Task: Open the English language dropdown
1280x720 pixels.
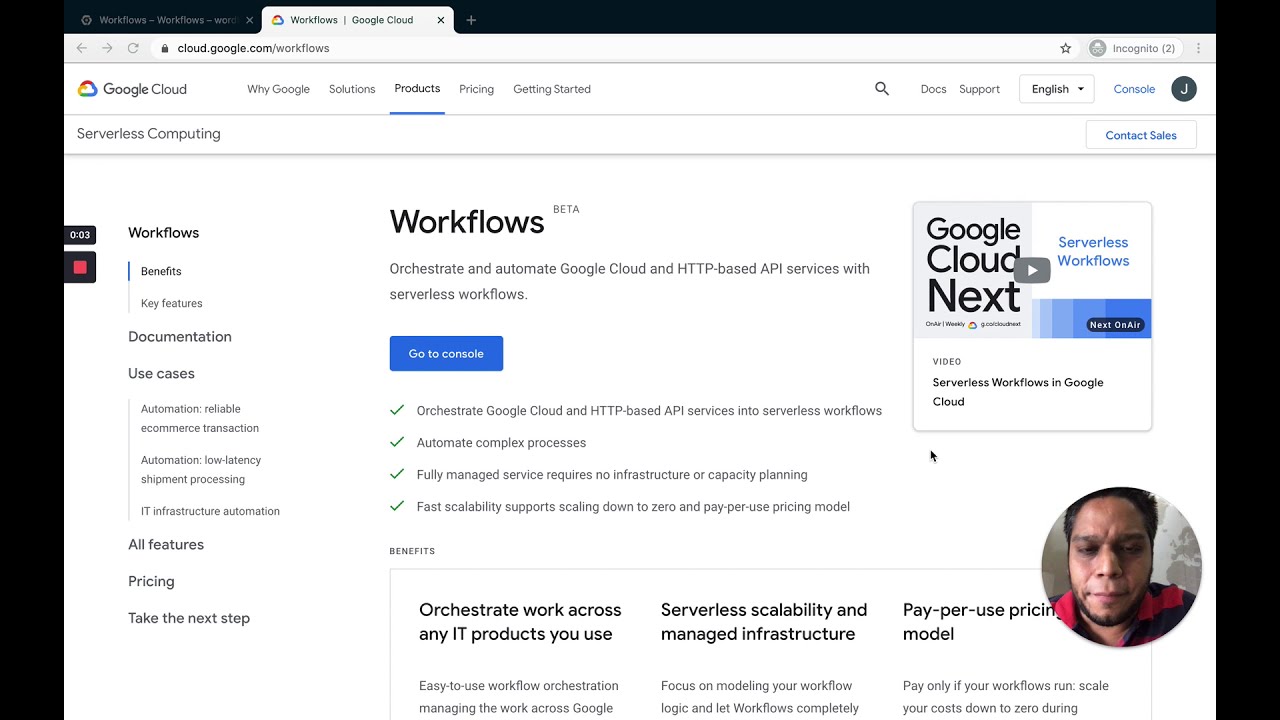Action: tap(1056, 89)
